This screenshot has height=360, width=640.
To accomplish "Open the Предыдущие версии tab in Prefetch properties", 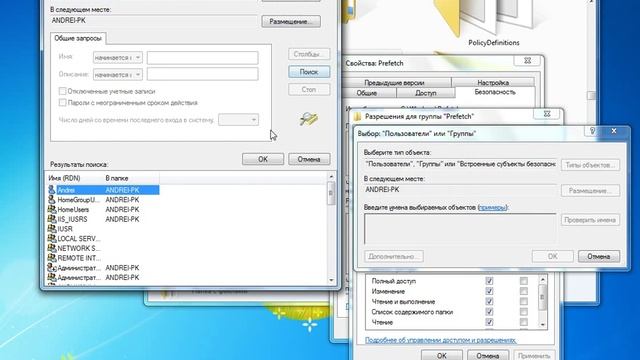I will click(x=394, y=82).
